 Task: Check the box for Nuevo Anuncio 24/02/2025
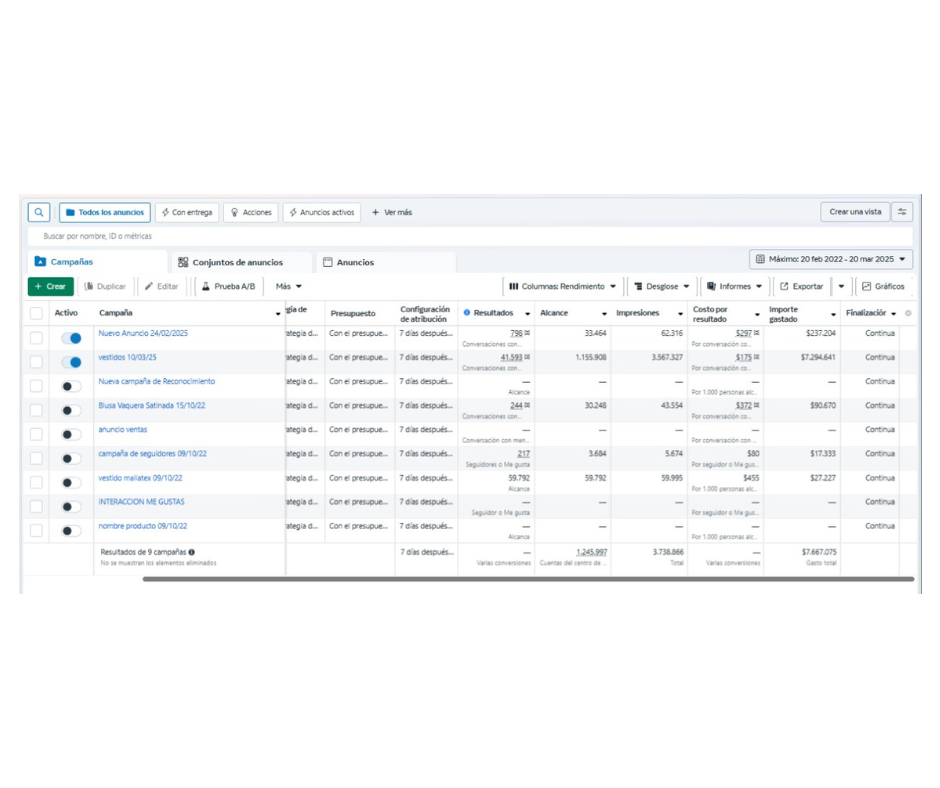coord(36,338)
